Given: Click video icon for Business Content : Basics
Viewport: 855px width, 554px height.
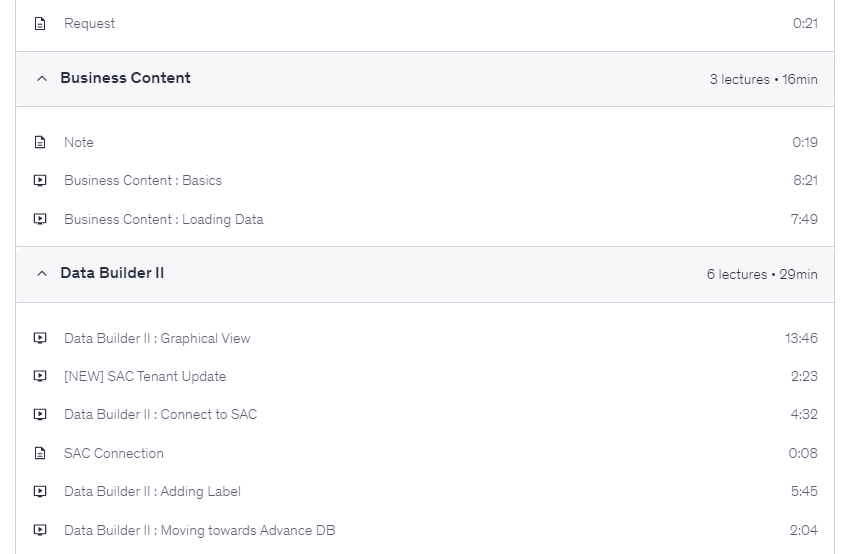Looking at the screenshot, I should (x=40, y=181).
